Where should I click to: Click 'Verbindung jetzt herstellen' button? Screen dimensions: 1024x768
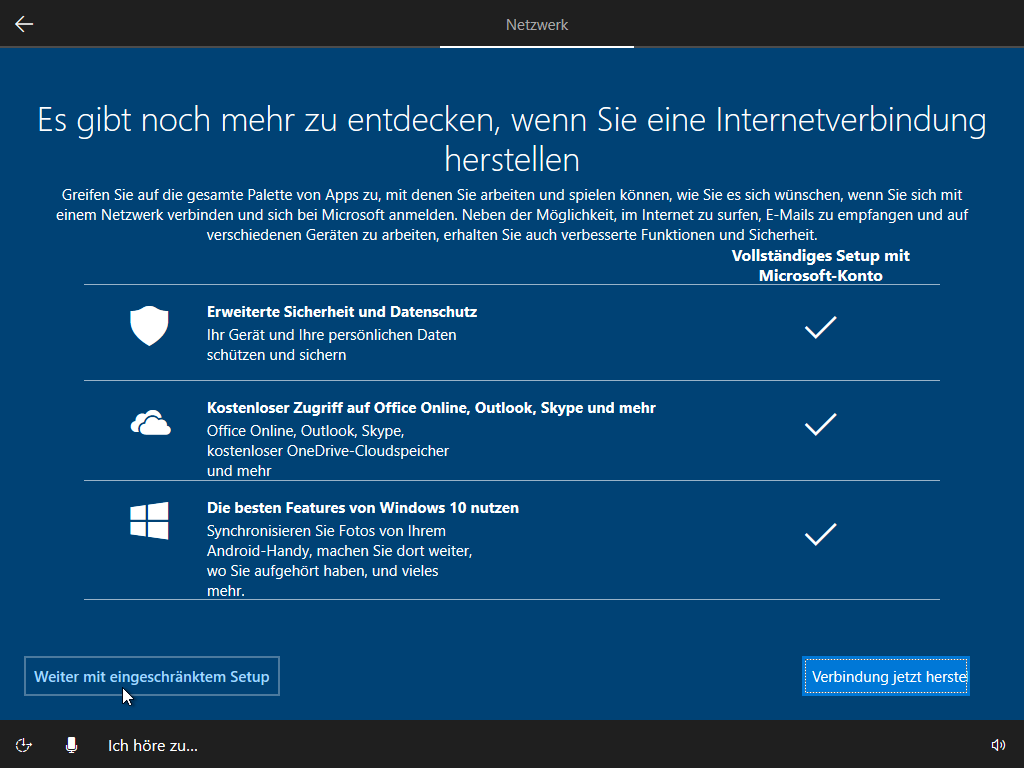pos(886,677)
